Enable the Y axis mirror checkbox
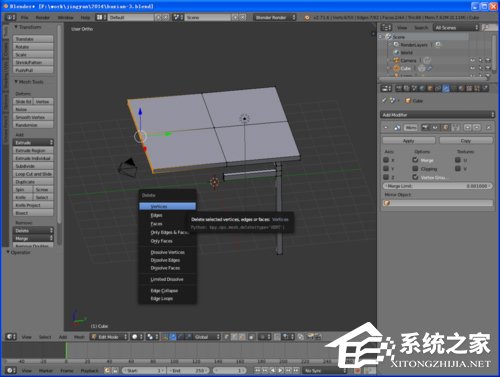This screenshot has width=500, height=377. 386,169
